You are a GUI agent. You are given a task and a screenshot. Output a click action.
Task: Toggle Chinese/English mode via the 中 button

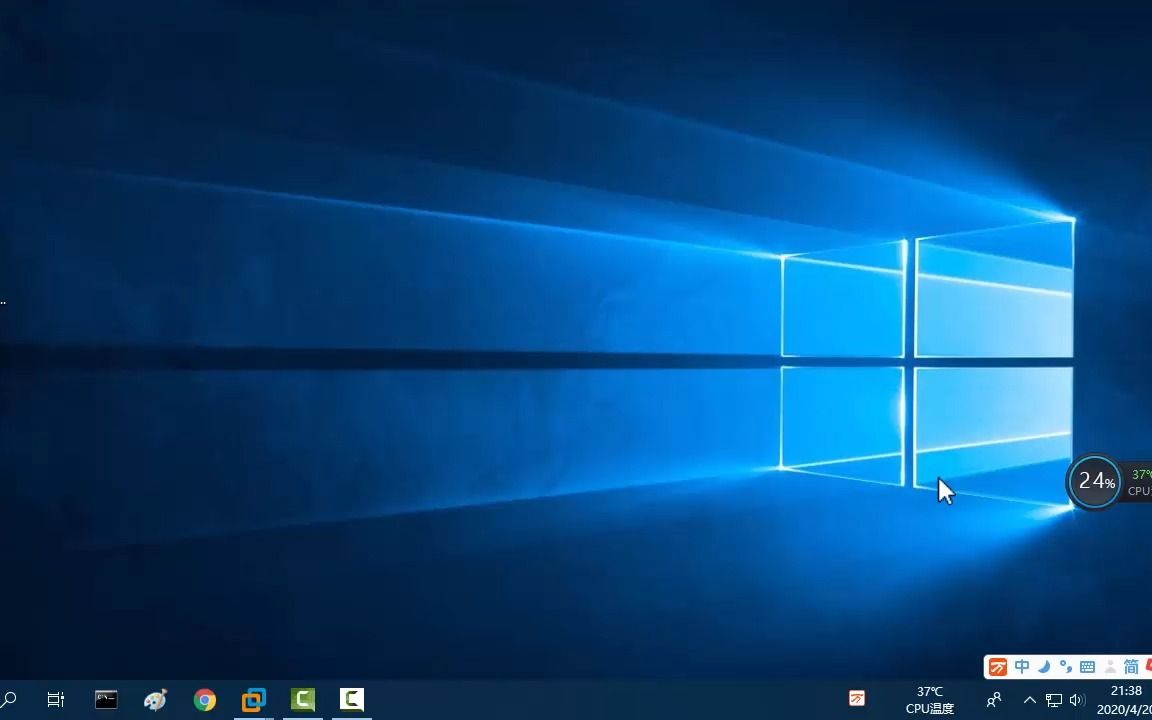tap(1022, 667)
